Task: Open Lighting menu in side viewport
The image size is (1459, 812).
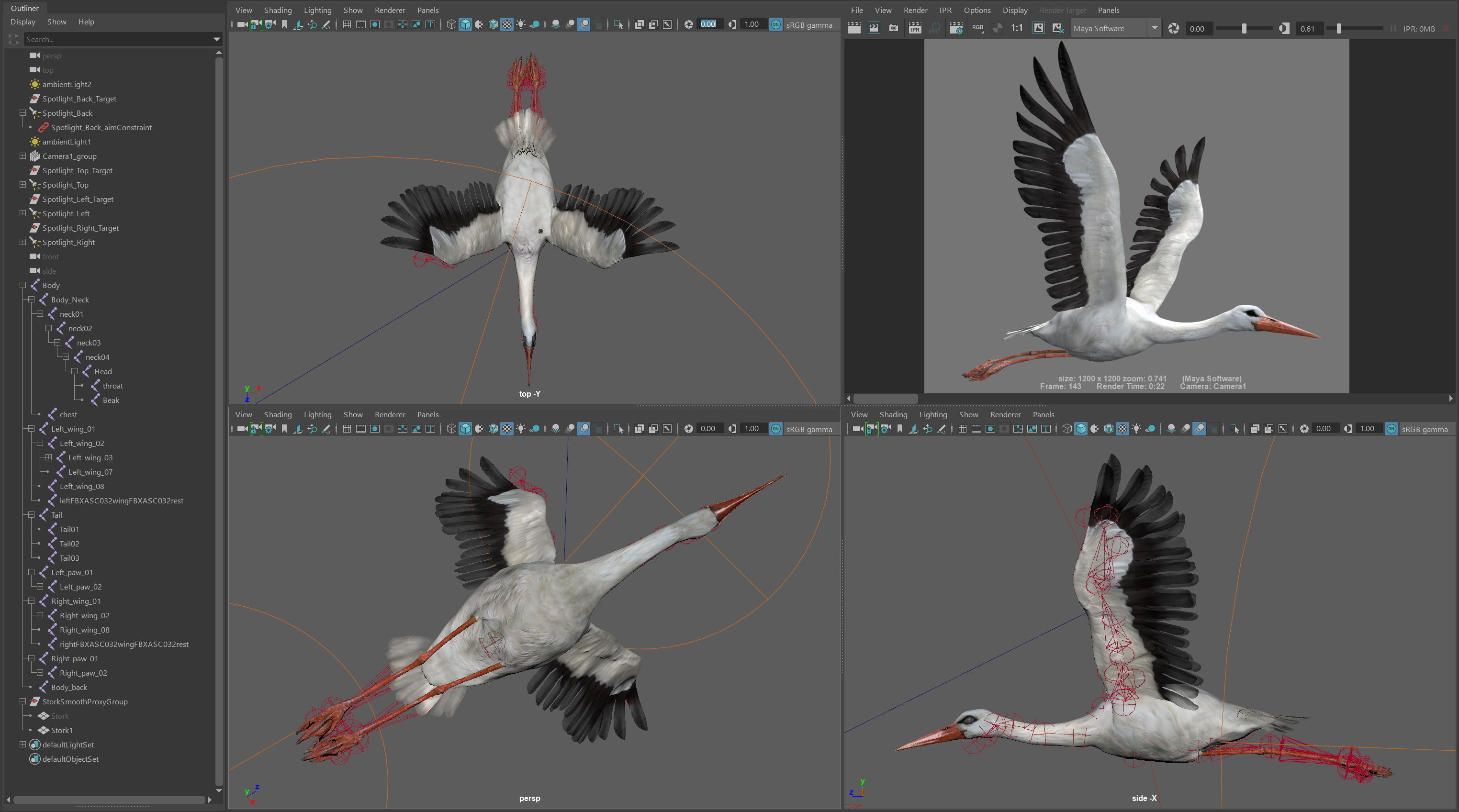Action: pos(933,414)
